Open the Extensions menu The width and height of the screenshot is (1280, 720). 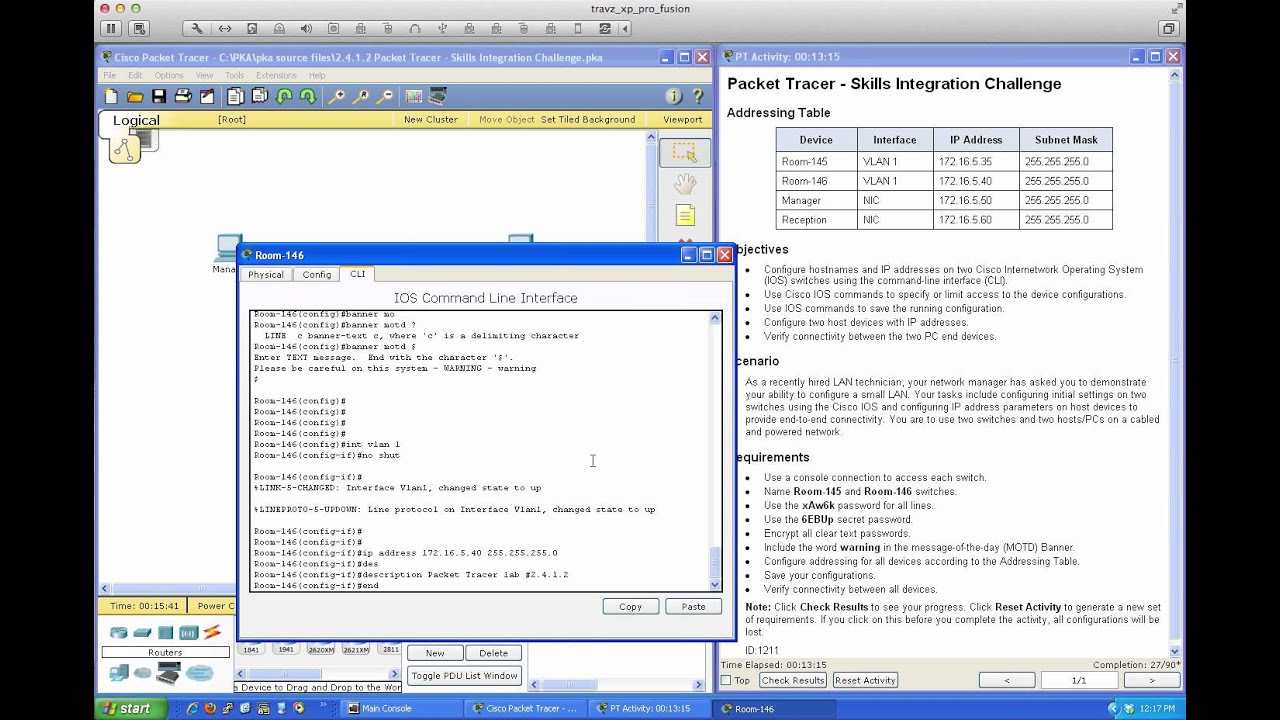pyautogui.click(x=276, y=76)
